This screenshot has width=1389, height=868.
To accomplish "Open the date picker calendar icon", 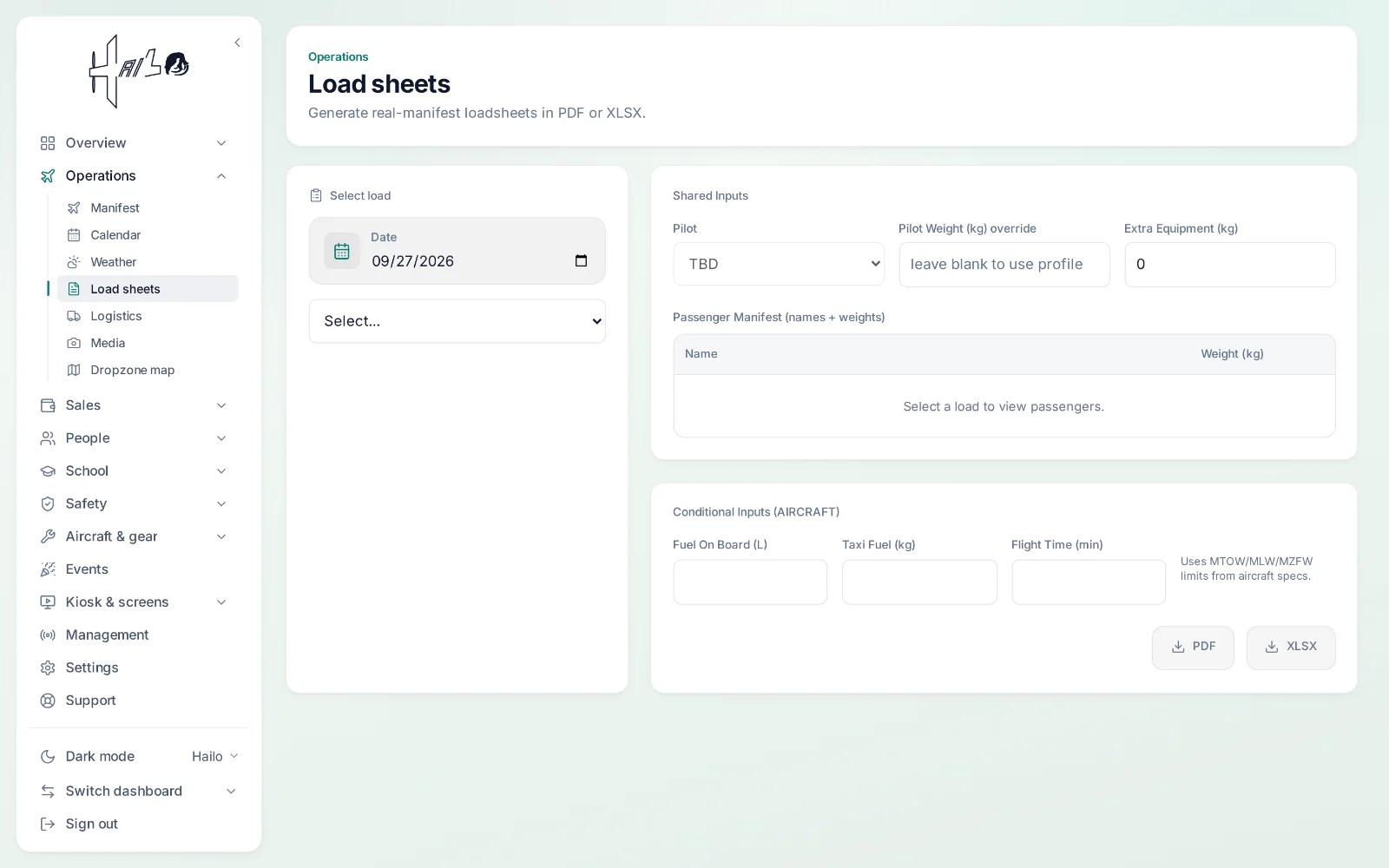I will click(581, 261).
